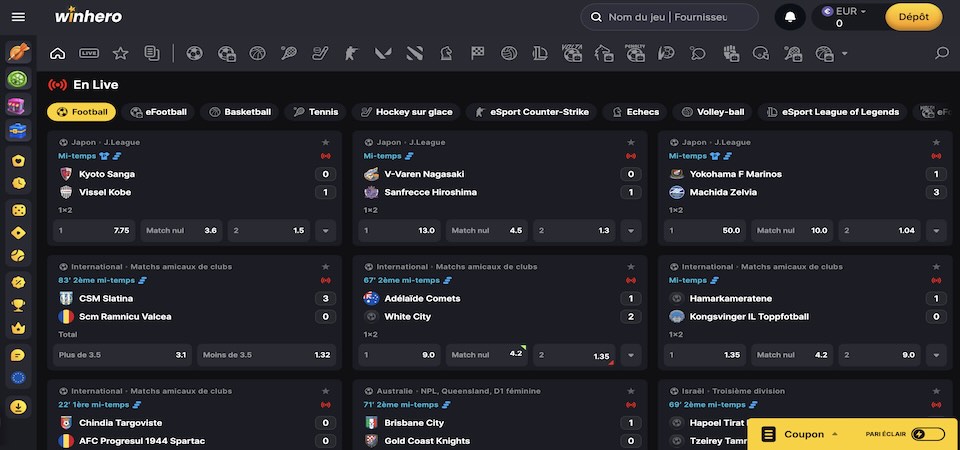The image size is (960, 450).
Task: Select the eSport Counter-Strike tab
Action: (x=531, y=112)
